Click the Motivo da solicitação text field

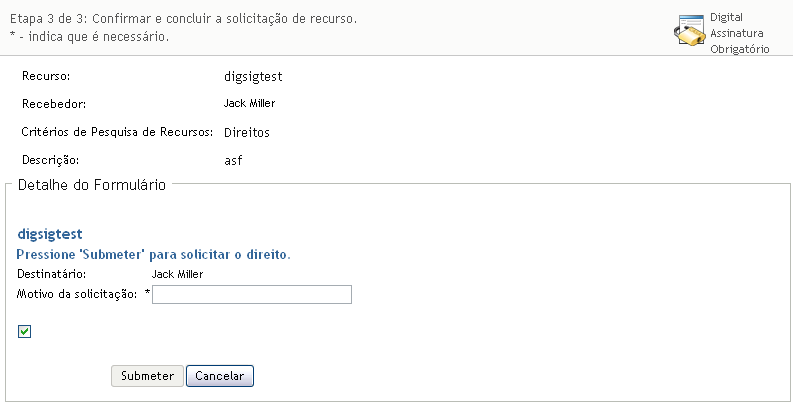tap(252, 294)
